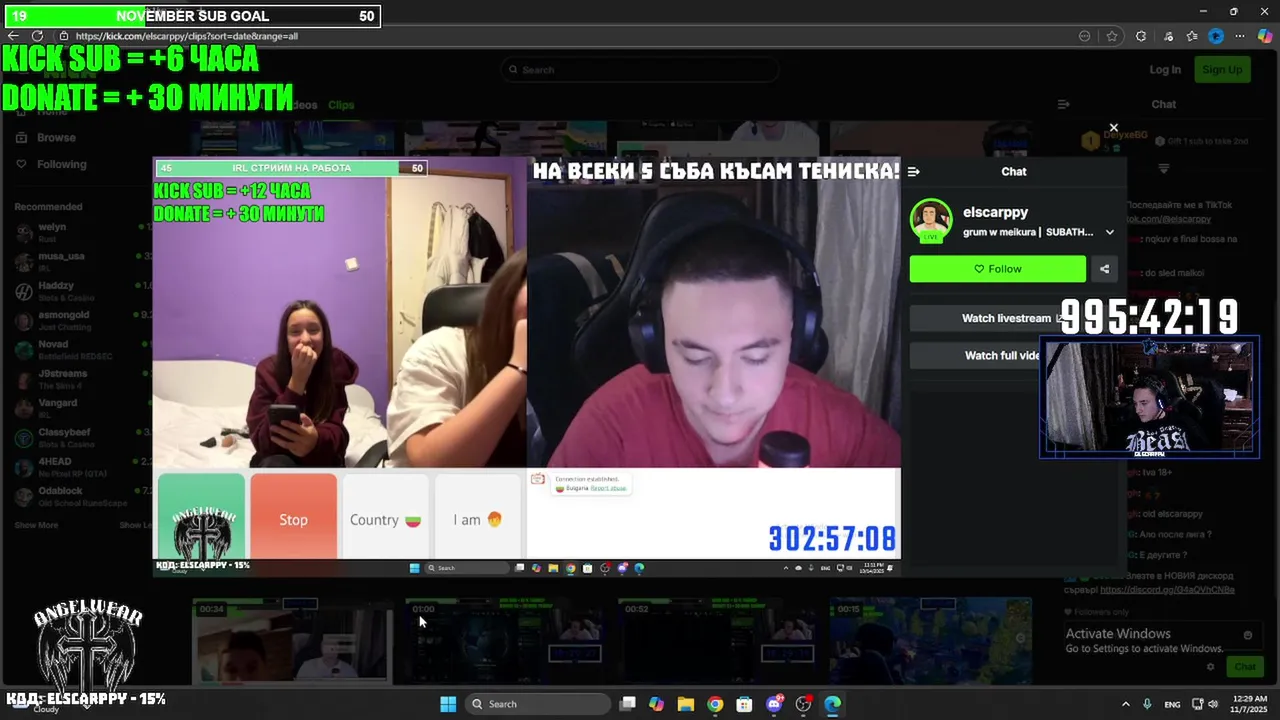Open the Favorites list icon in toolbar

pyautogui.click(x=1192, y=36)
